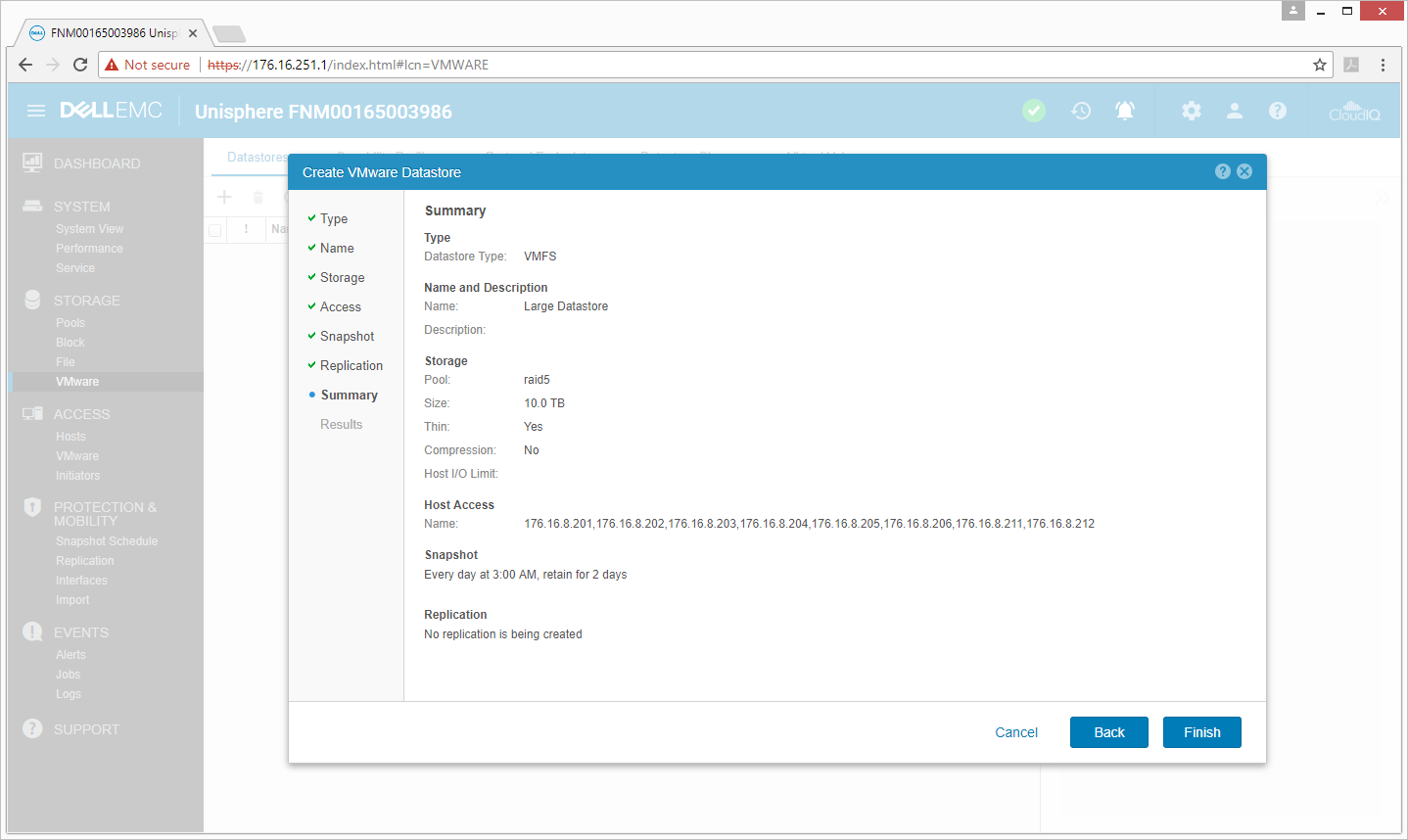Click the add datastore plus icon
The width and height of the screenshot is (1408, 840).
tap(224, 197)
